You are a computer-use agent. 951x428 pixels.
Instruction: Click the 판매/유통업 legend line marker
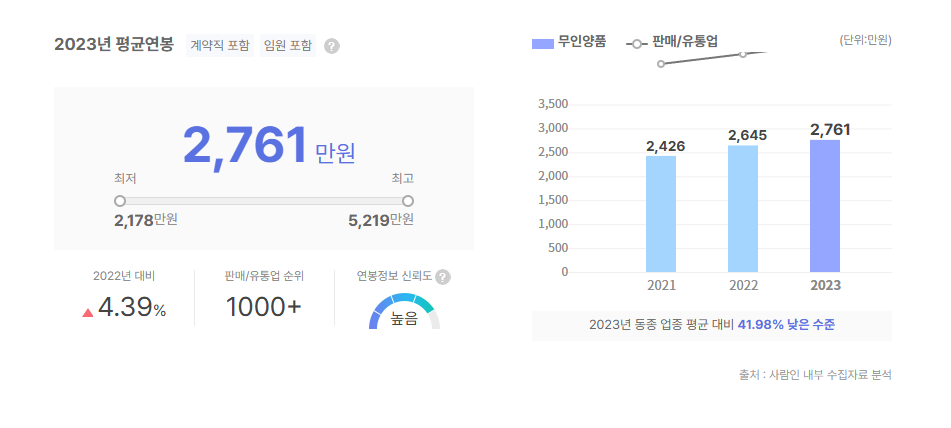click(637, 44)
